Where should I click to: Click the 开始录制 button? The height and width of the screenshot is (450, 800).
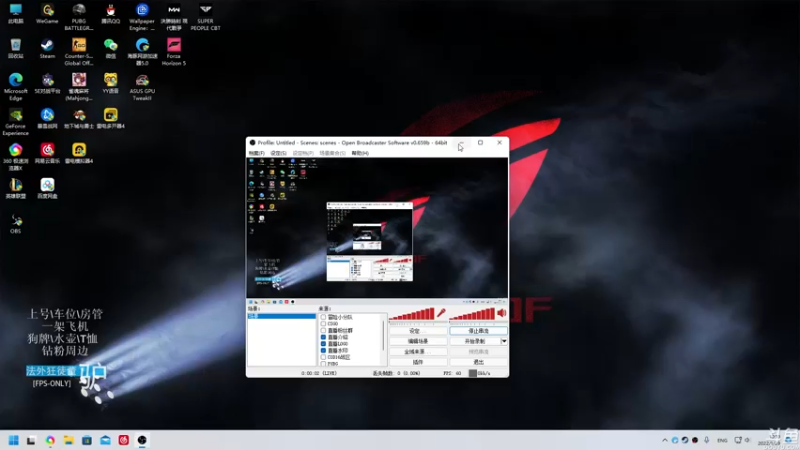pos(474,341)
